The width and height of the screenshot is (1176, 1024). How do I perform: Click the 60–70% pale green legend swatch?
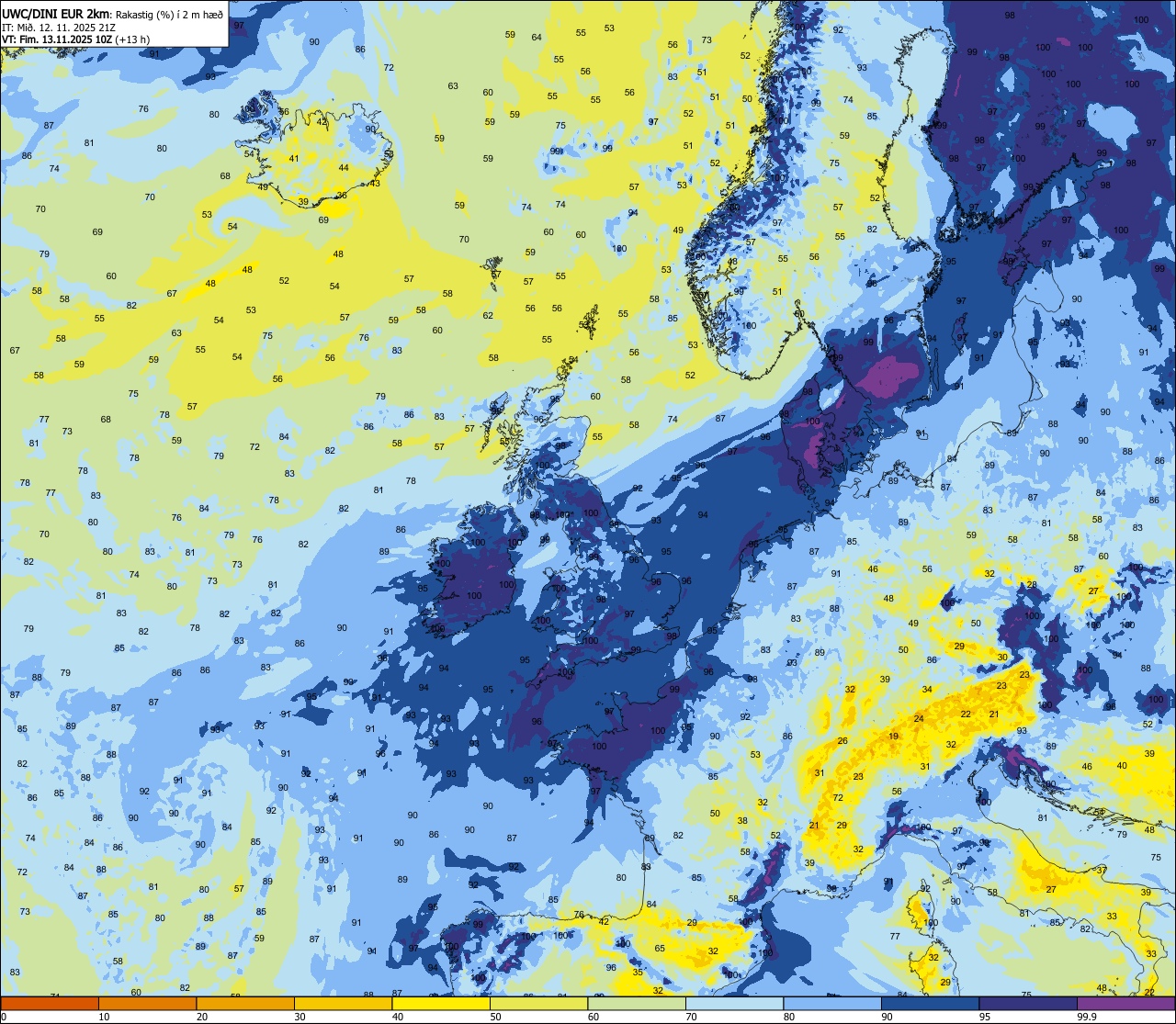(637, 1003)
